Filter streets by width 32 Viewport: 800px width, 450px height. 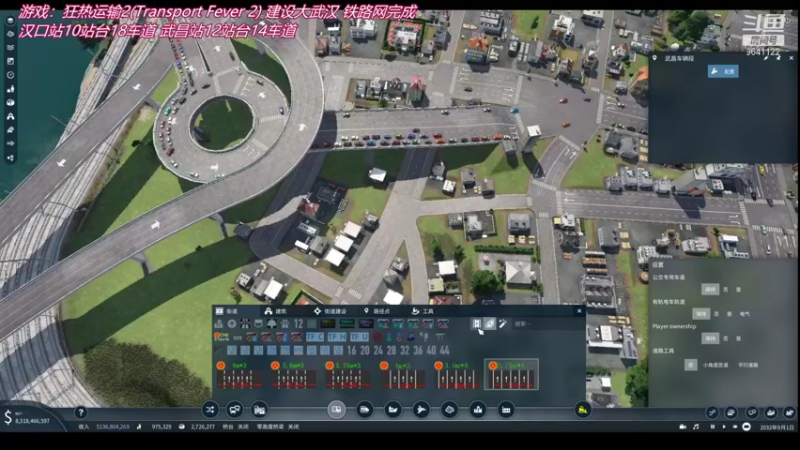click(405, 351)
